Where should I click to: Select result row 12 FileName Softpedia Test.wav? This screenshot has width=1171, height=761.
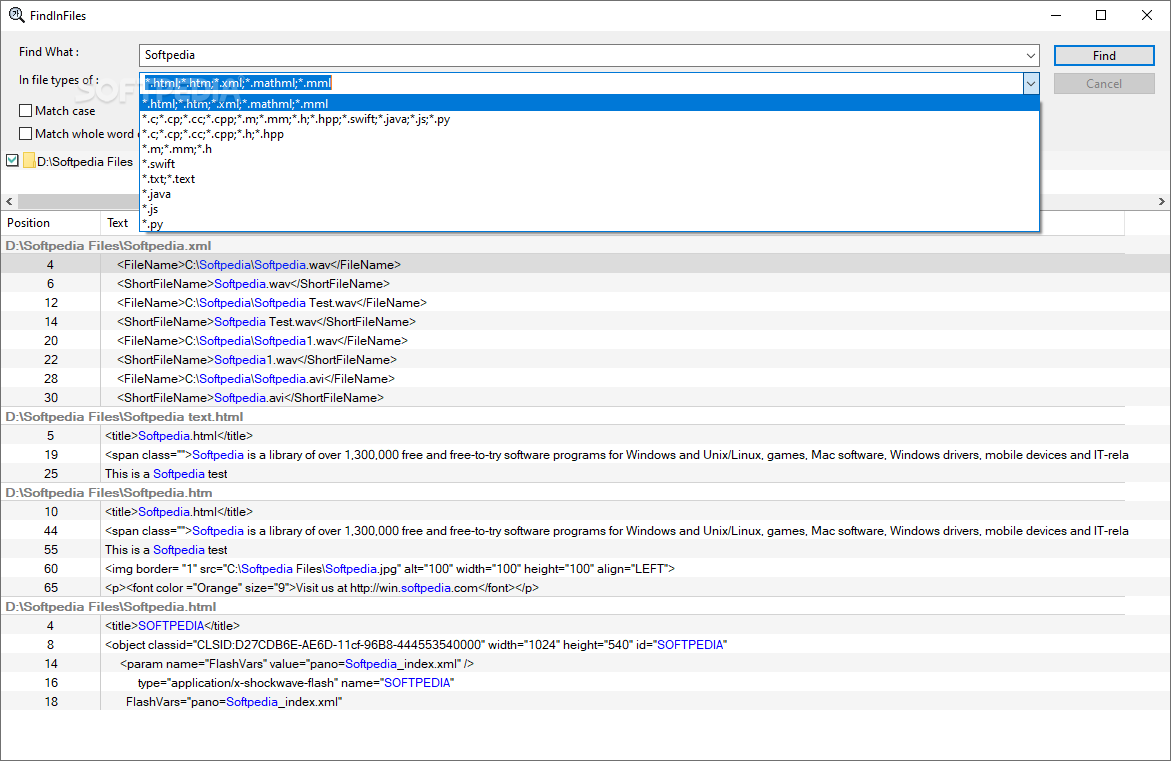pos(586,302)
